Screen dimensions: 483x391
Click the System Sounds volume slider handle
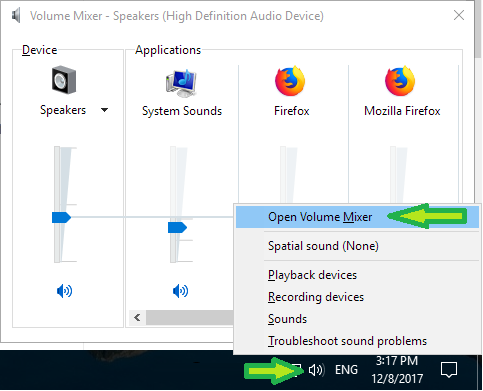tap(177, 228)
